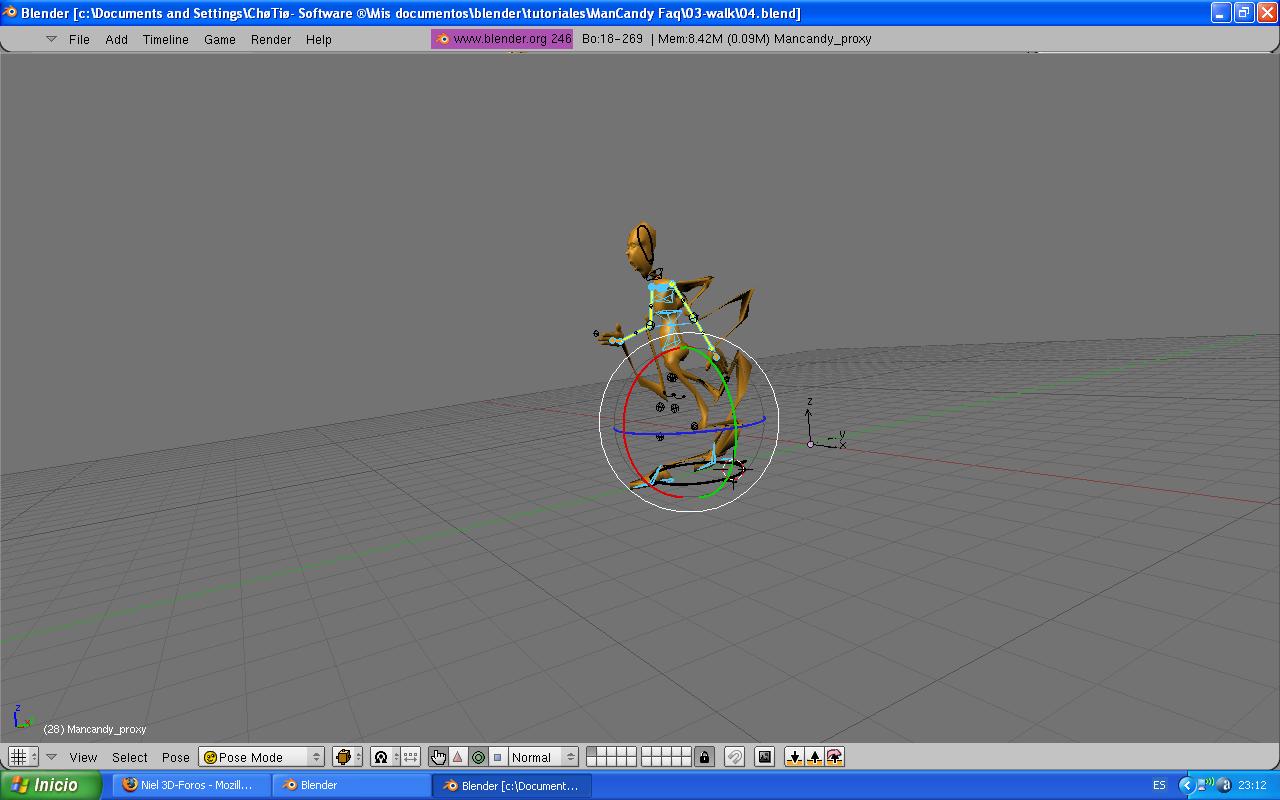Screen dimensions: 1280x800
Task: Open the Pose Mode dropdown
Action: click(x=262, y=757)
